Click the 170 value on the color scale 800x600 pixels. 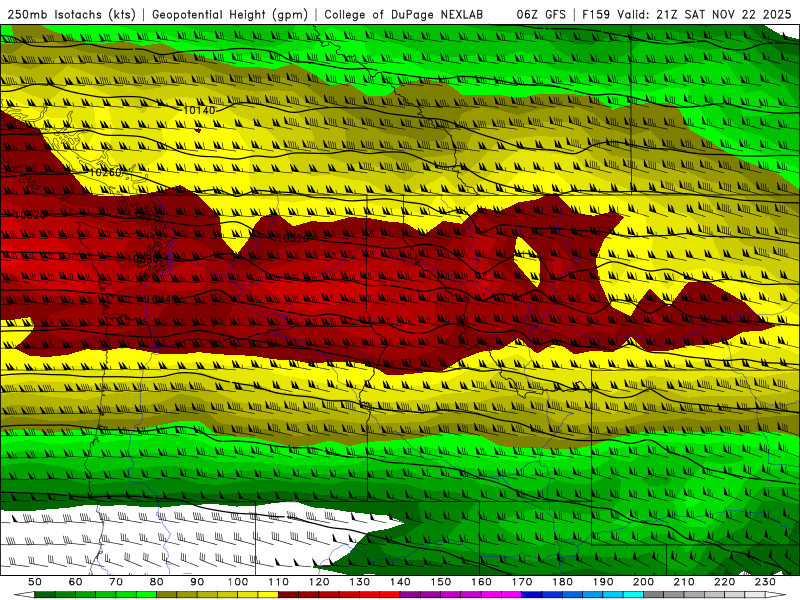[x=522, y=582]
